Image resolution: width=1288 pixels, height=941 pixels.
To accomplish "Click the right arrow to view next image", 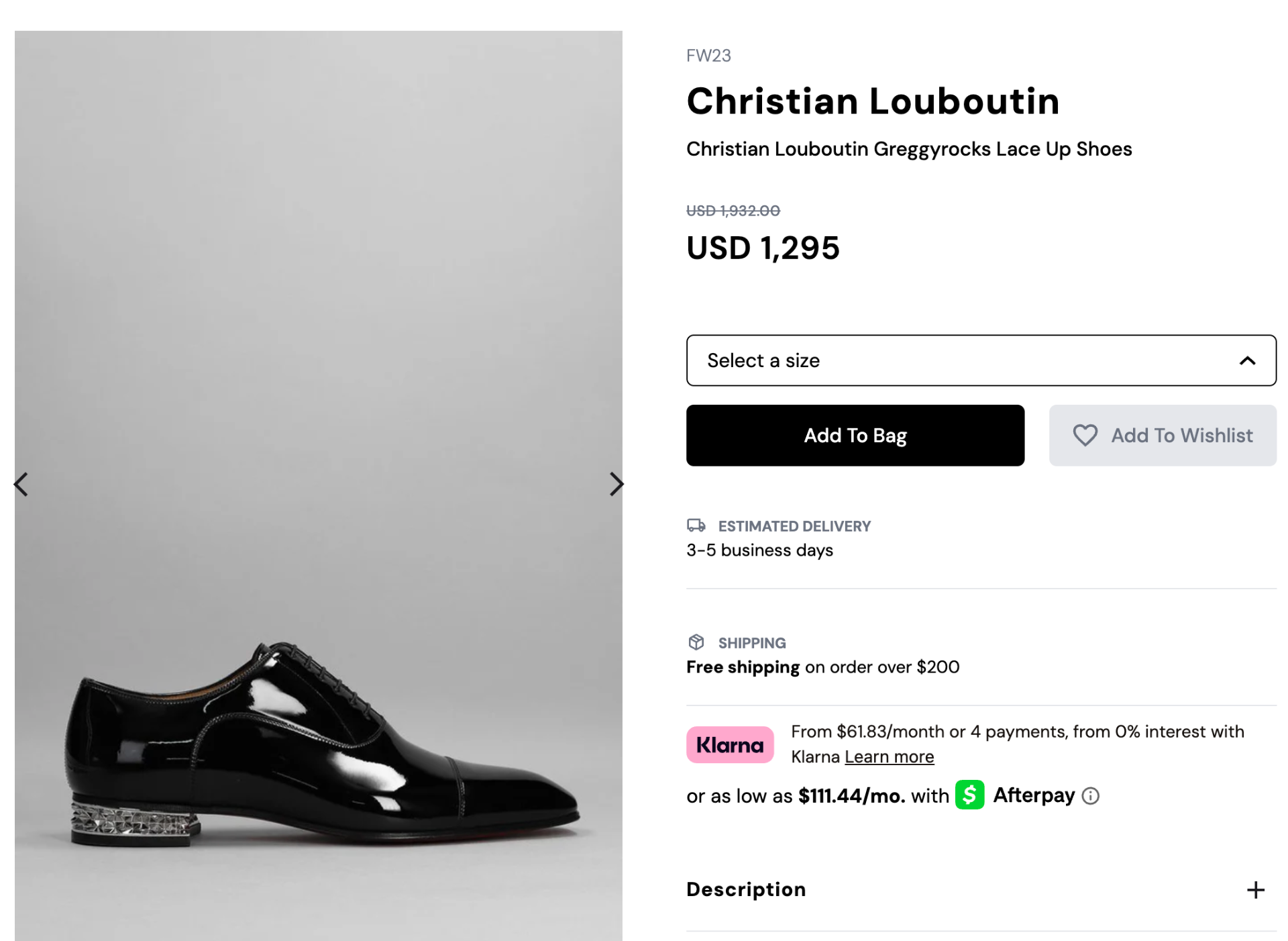I will pos(615,485).
